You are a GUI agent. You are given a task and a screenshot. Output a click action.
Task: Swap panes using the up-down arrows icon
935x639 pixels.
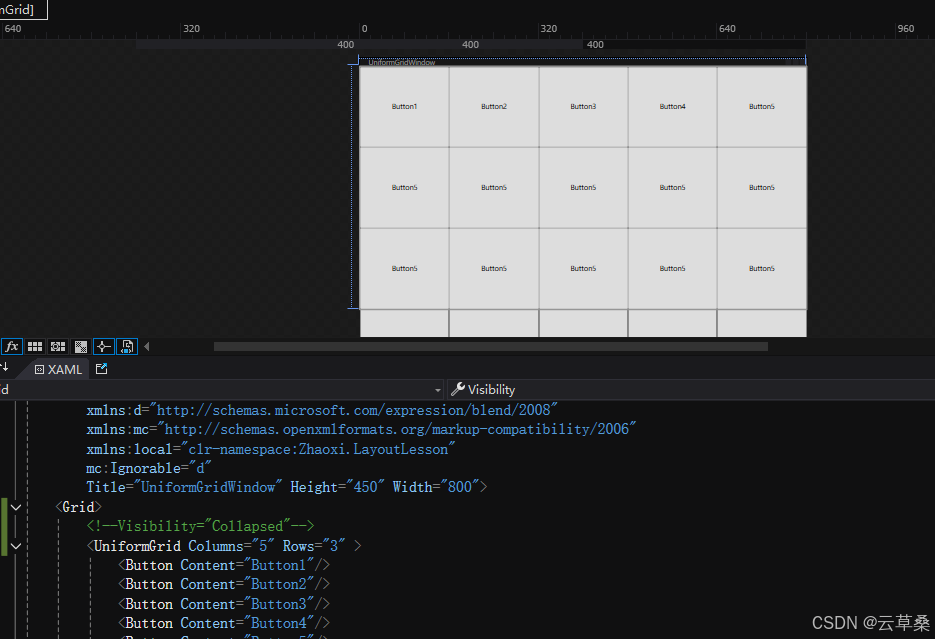click(4, 367)
